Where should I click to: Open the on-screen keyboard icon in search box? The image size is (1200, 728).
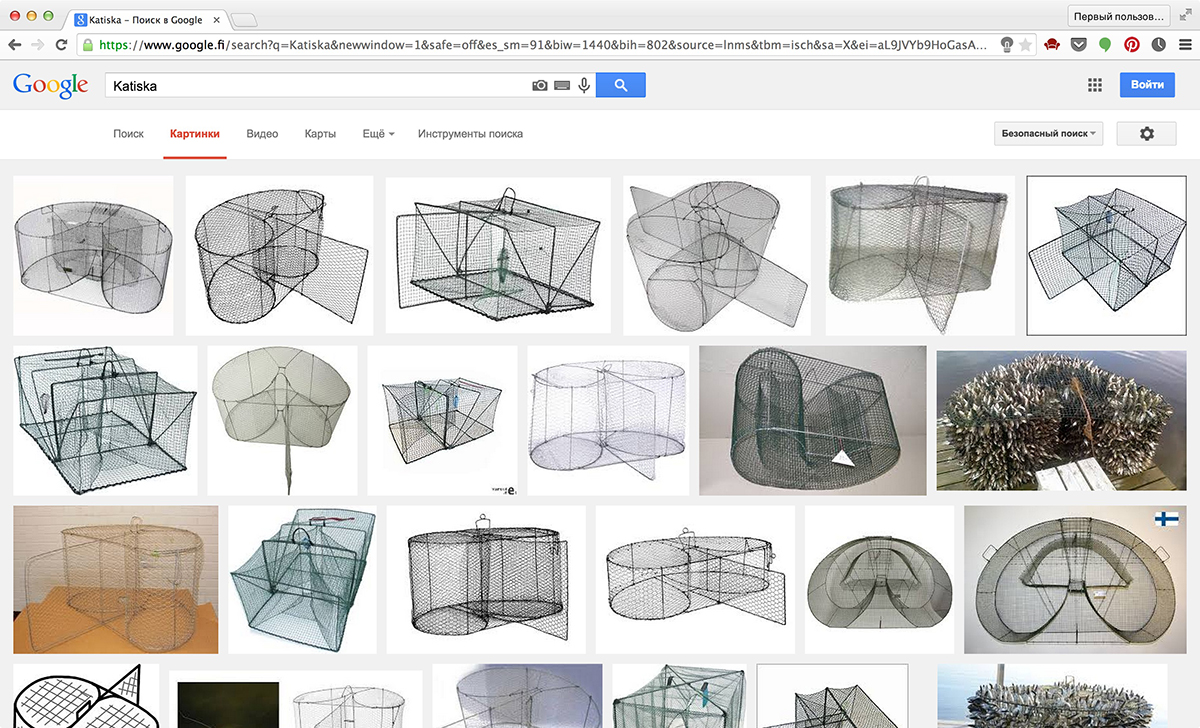click(x=562, y=86)
